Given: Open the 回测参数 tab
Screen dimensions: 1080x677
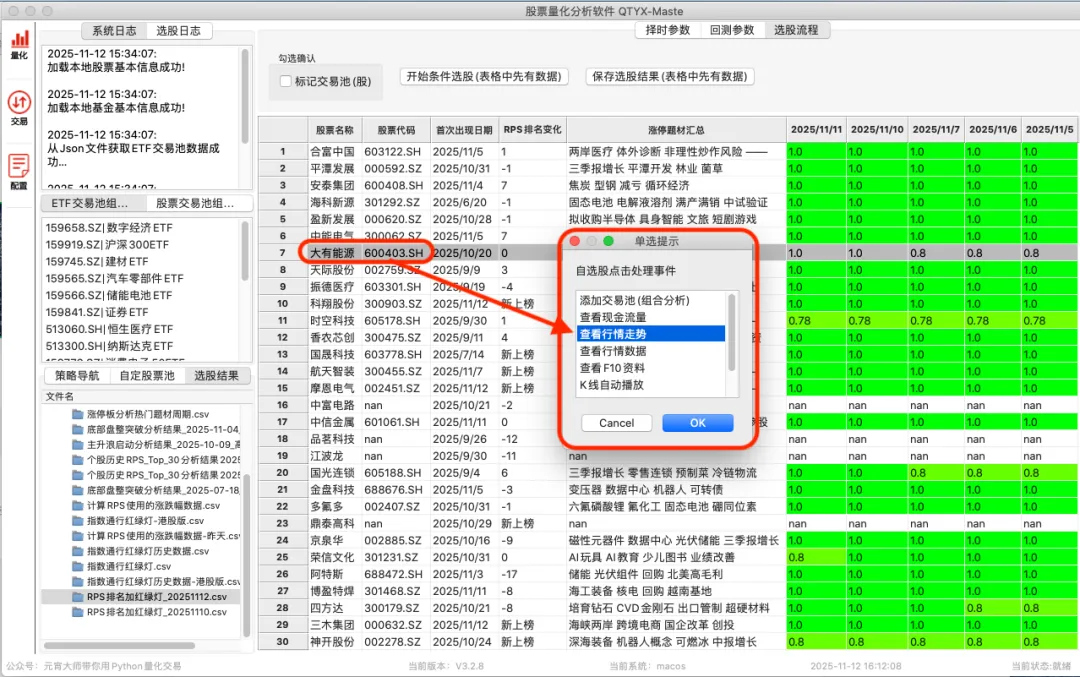Looking at the screenshot, I should click(732, 30).
